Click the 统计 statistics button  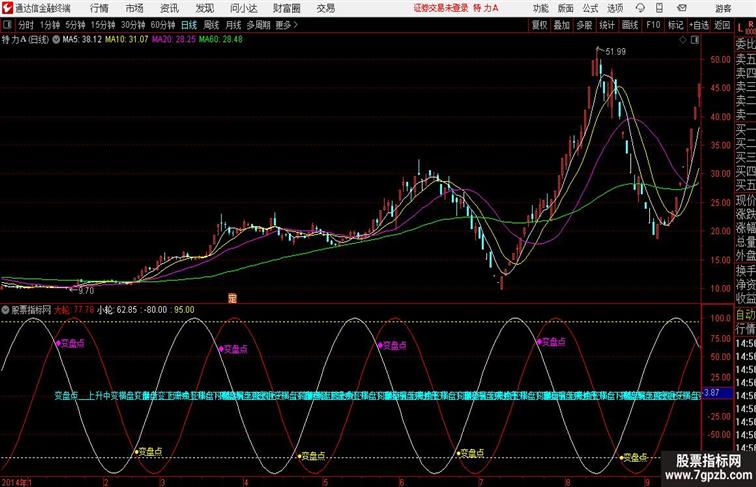point(607,25)
